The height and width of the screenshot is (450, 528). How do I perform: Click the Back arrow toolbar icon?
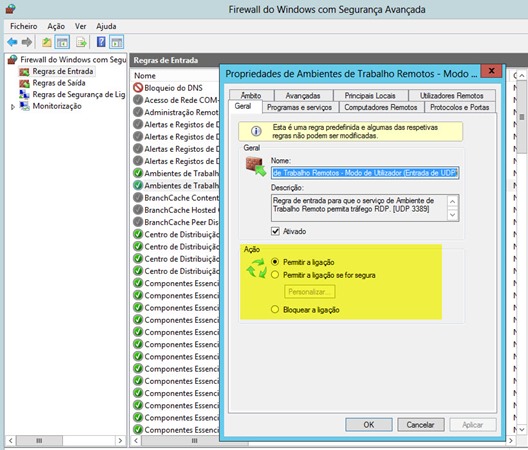point(12,42)
